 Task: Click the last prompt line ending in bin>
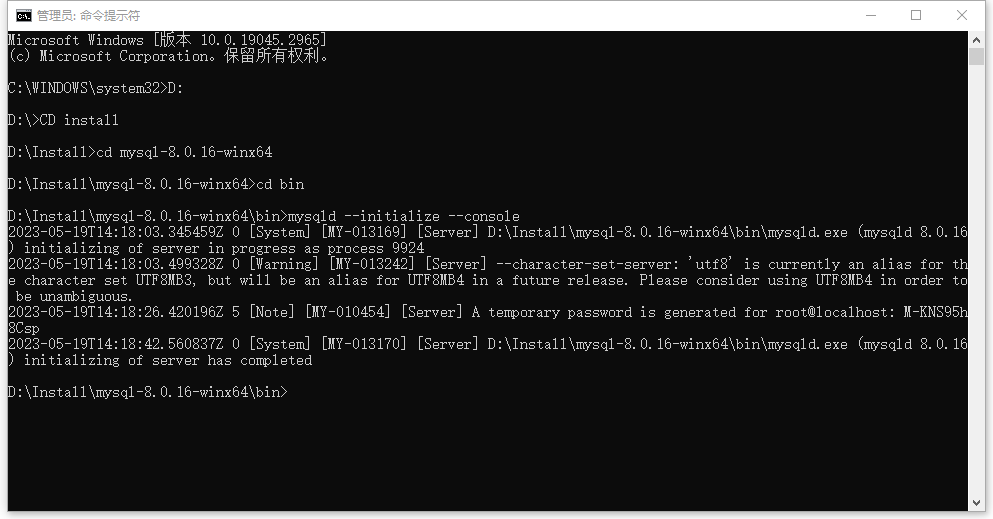pyautogui.click(x=147, y=392)
